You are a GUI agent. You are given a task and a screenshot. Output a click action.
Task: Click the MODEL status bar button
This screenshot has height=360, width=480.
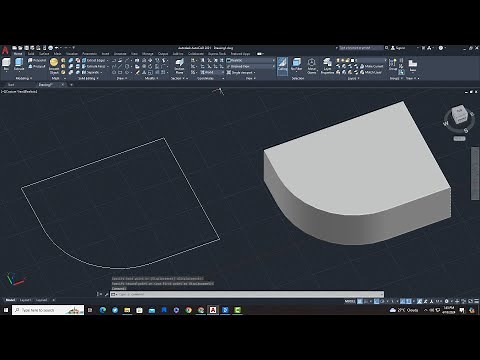click(350, 301)
